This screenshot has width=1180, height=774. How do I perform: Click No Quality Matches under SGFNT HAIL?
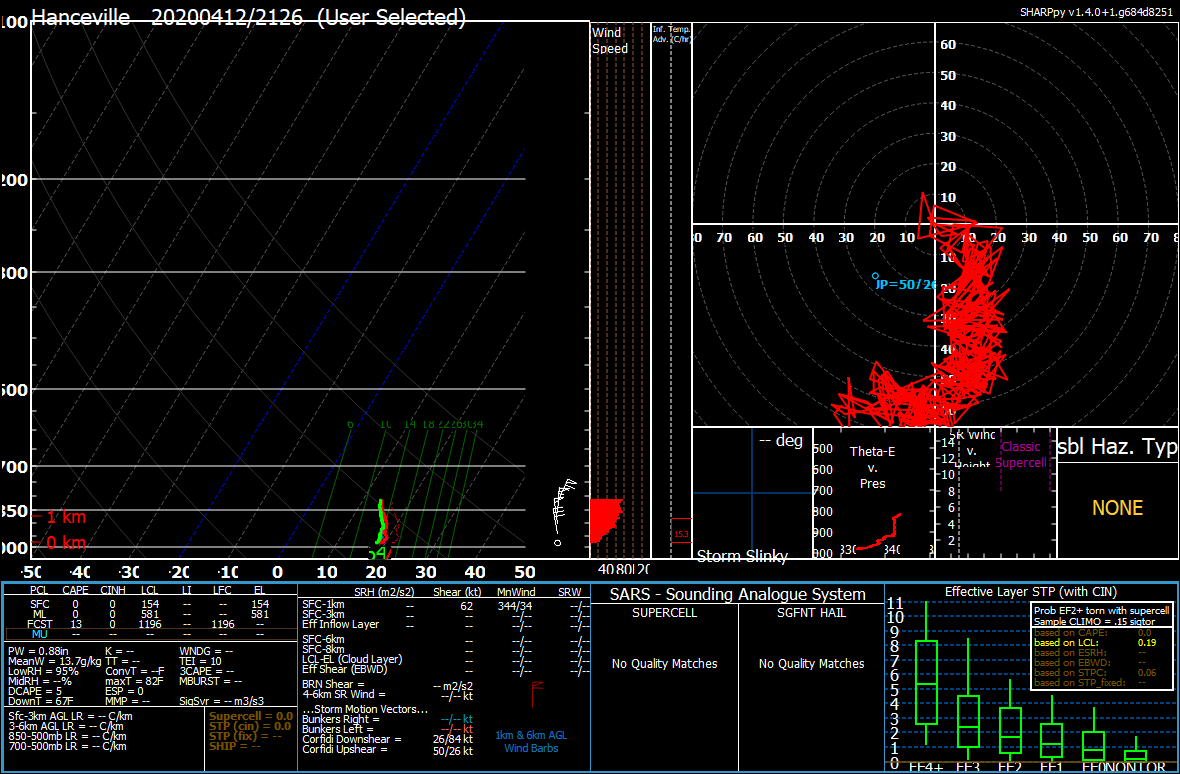(x=811, y=663)
